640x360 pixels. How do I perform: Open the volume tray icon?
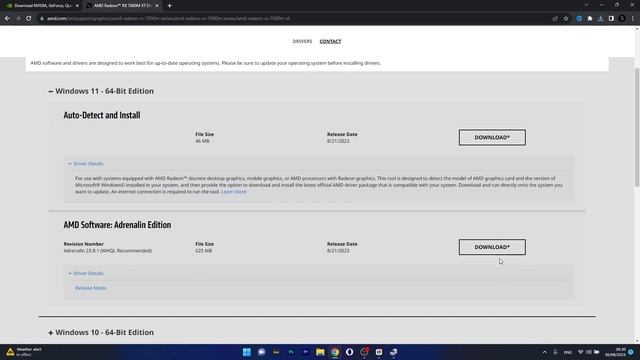[589, 352]
